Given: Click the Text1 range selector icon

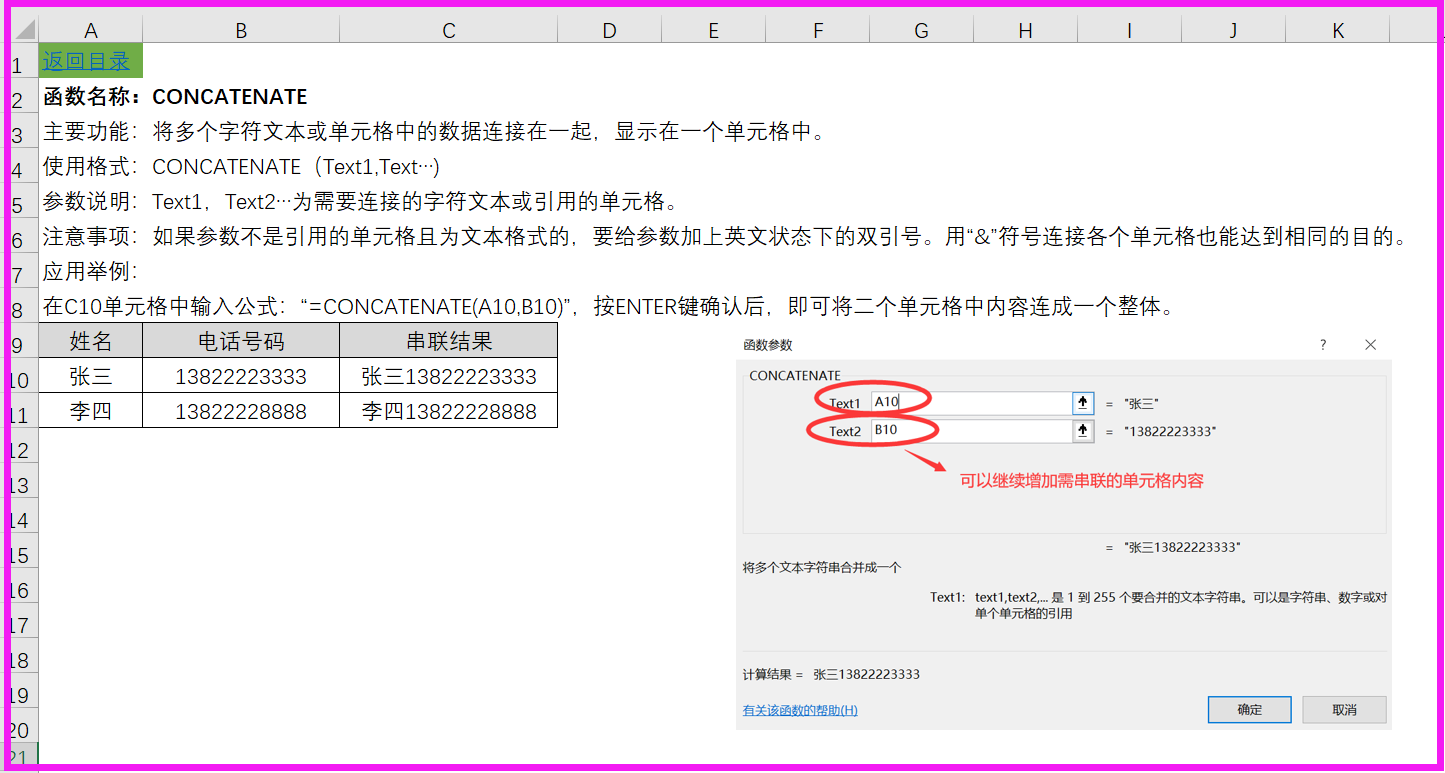Looking at the screenshot, I should coord(1082,402).
